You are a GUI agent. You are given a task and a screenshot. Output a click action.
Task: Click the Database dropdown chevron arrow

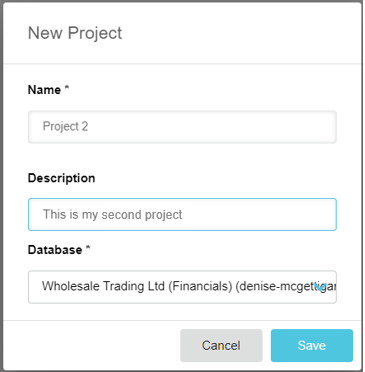pyautogui.click(x=321, y=287)
